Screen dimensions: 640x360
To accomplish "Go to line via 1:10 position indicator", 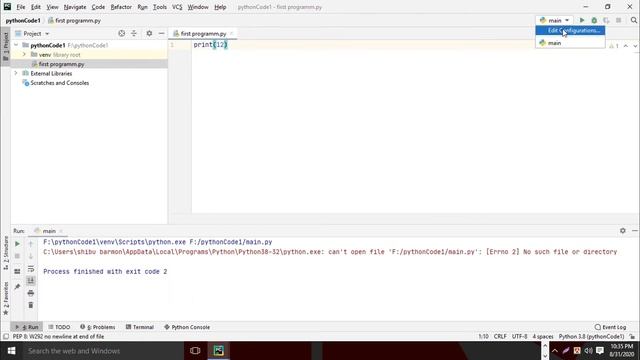I will tap(483, 337).
